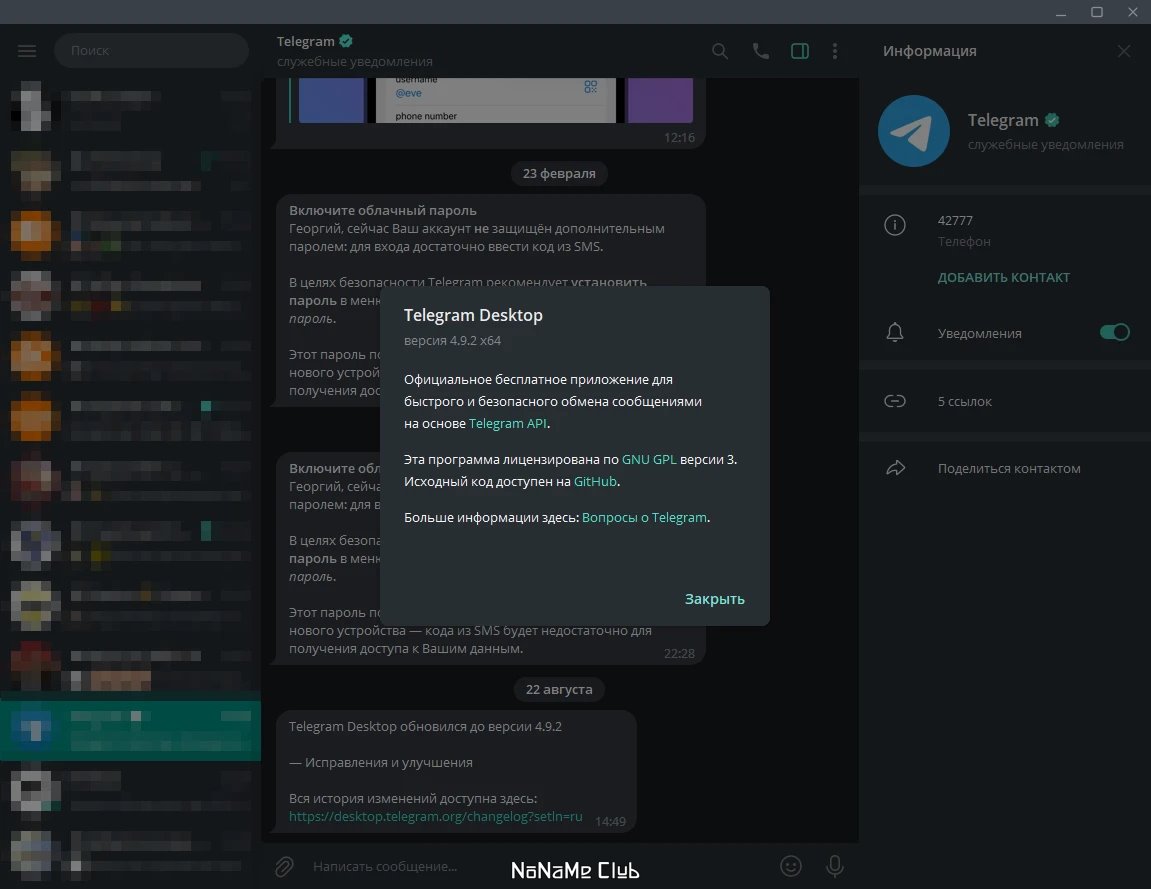Toggle the Уведомления notifications switch
The image size is (1151, 889).
[x=1114, y=333]
